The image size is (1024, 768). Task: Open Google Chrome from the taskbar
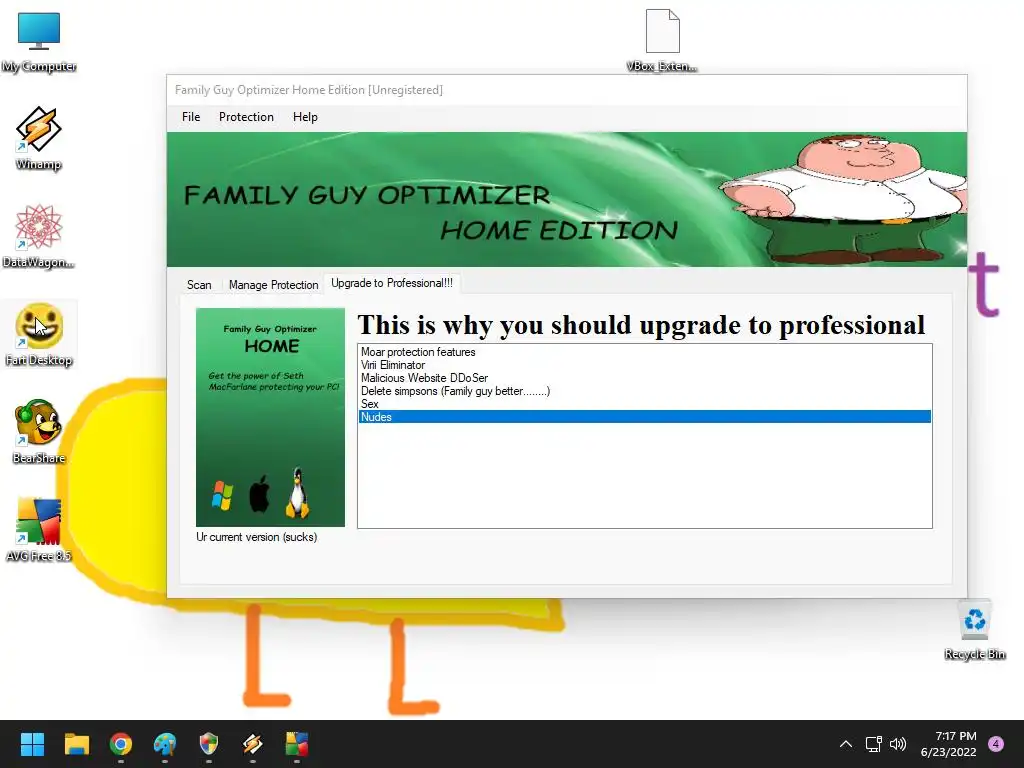point(121,744)
